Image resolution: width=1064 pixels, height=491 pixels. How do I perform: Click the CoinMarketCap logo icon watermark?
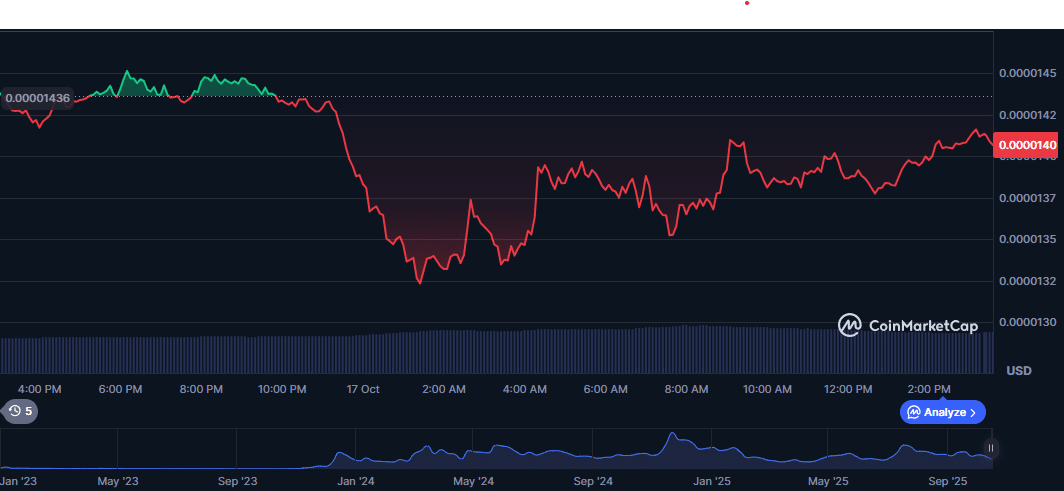pos(849,325)
